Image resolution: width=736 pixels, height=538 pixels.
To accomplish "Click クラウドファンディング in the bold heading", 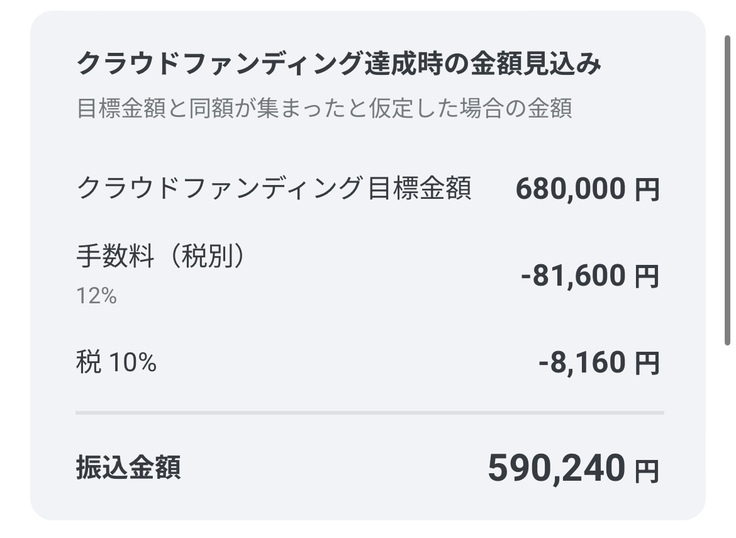I will [x=218, y=65].
